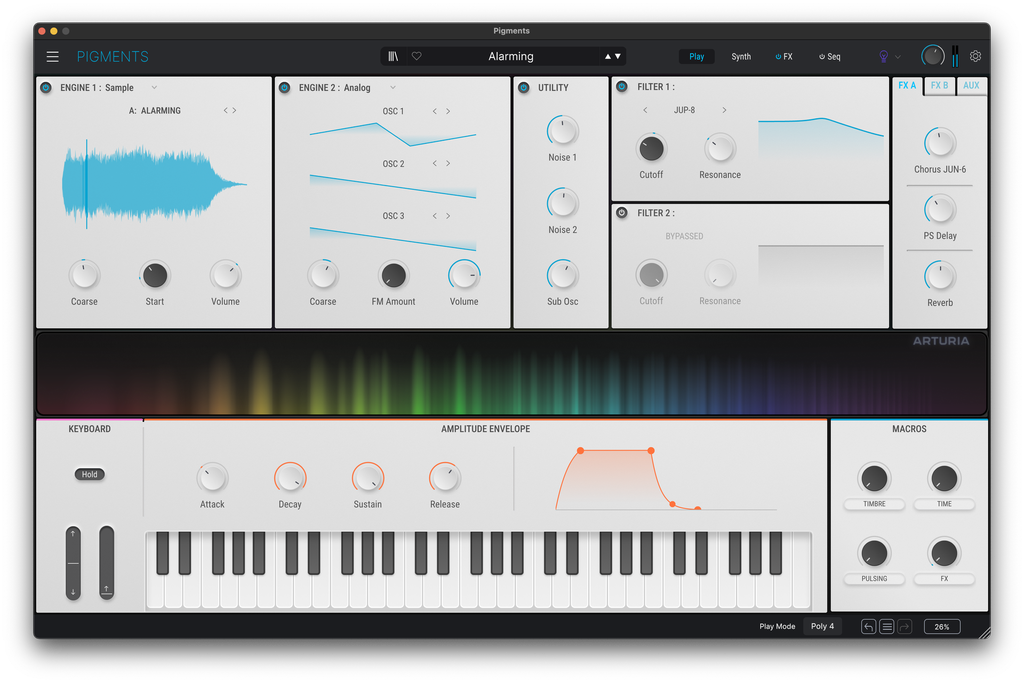Favorite the Alarming preset with heart icon

point(417,57)
